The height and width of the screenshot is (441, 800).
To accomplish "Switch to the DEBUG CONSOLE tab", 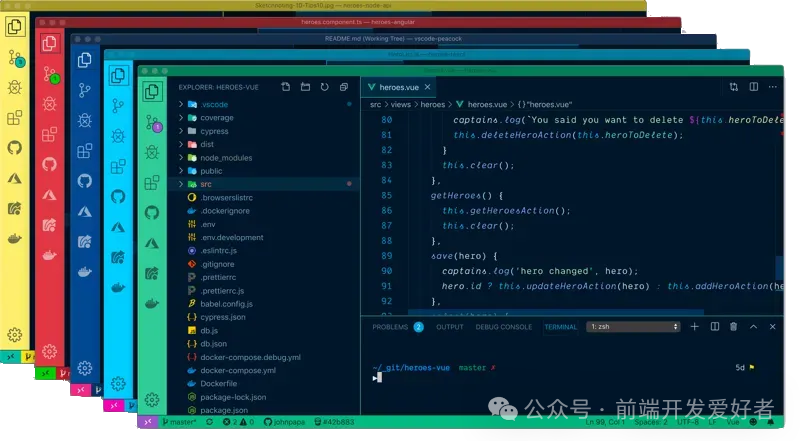I will (504, 327).
